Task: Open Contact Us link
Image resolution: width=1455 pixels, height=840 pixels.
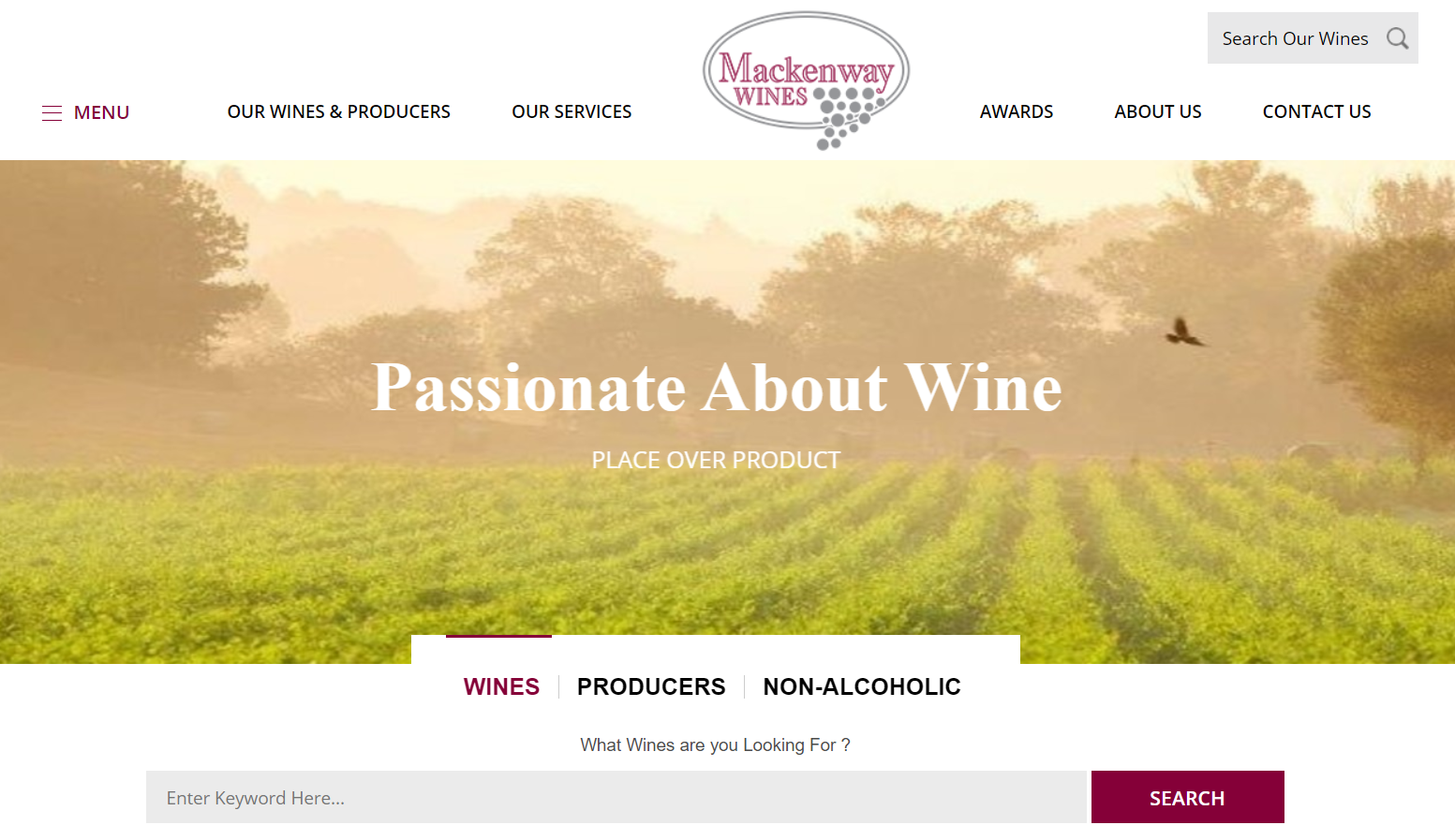Action: point(1316,111)
